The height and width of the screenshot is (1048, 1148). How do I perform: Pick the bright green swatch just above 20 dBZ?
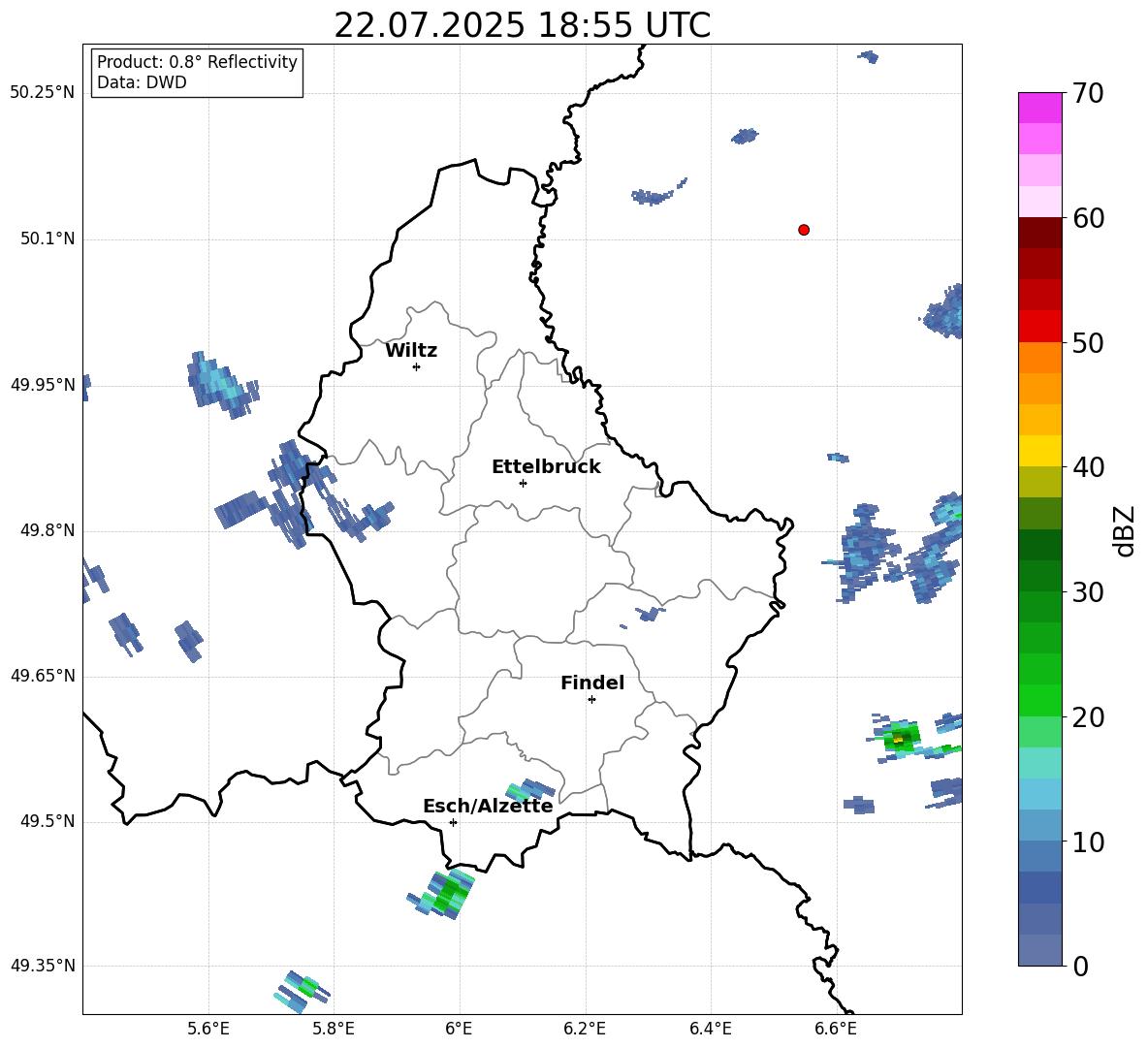pyautogui.click(x=1039, y=700)
